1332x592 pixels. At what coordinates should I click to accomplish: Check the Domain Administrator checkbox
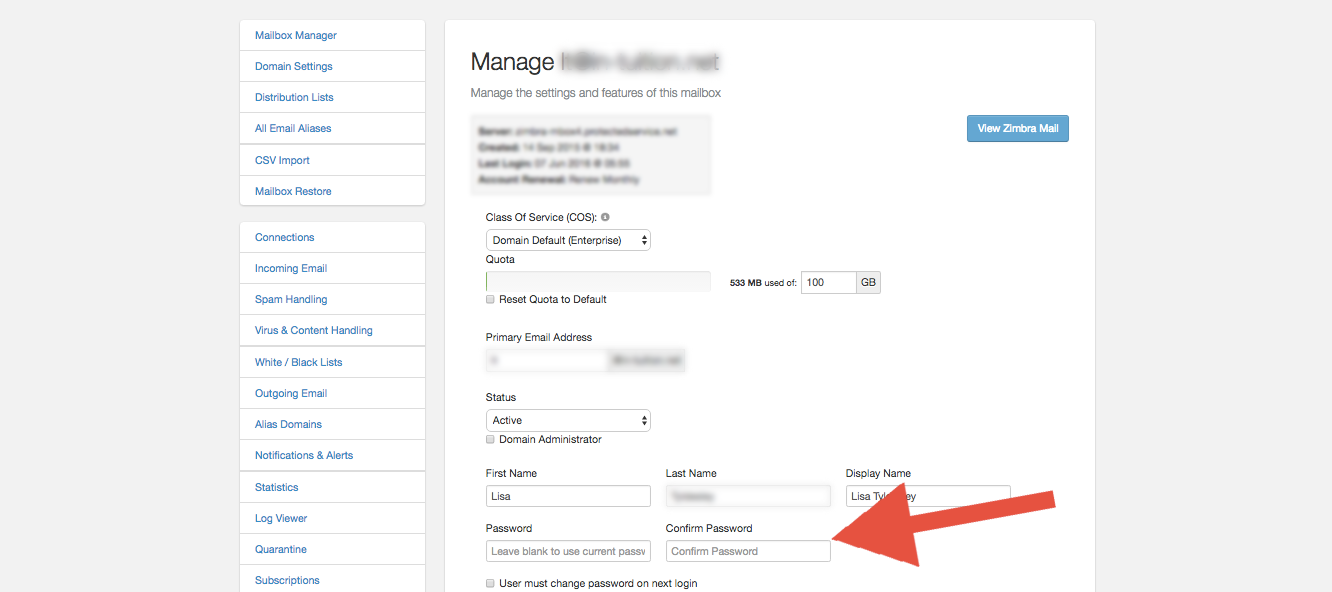[490, 439]
